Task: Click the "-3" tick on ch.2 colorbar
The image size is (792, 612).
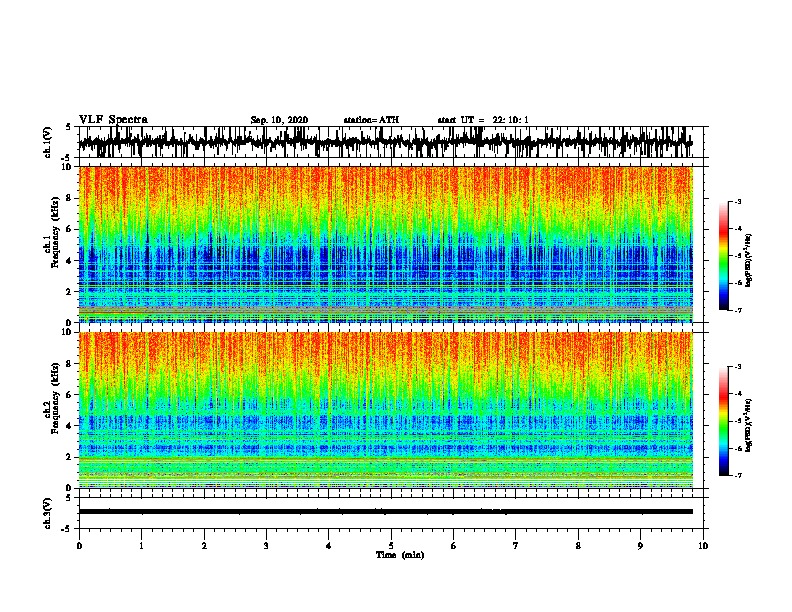Action: point(738,367)
